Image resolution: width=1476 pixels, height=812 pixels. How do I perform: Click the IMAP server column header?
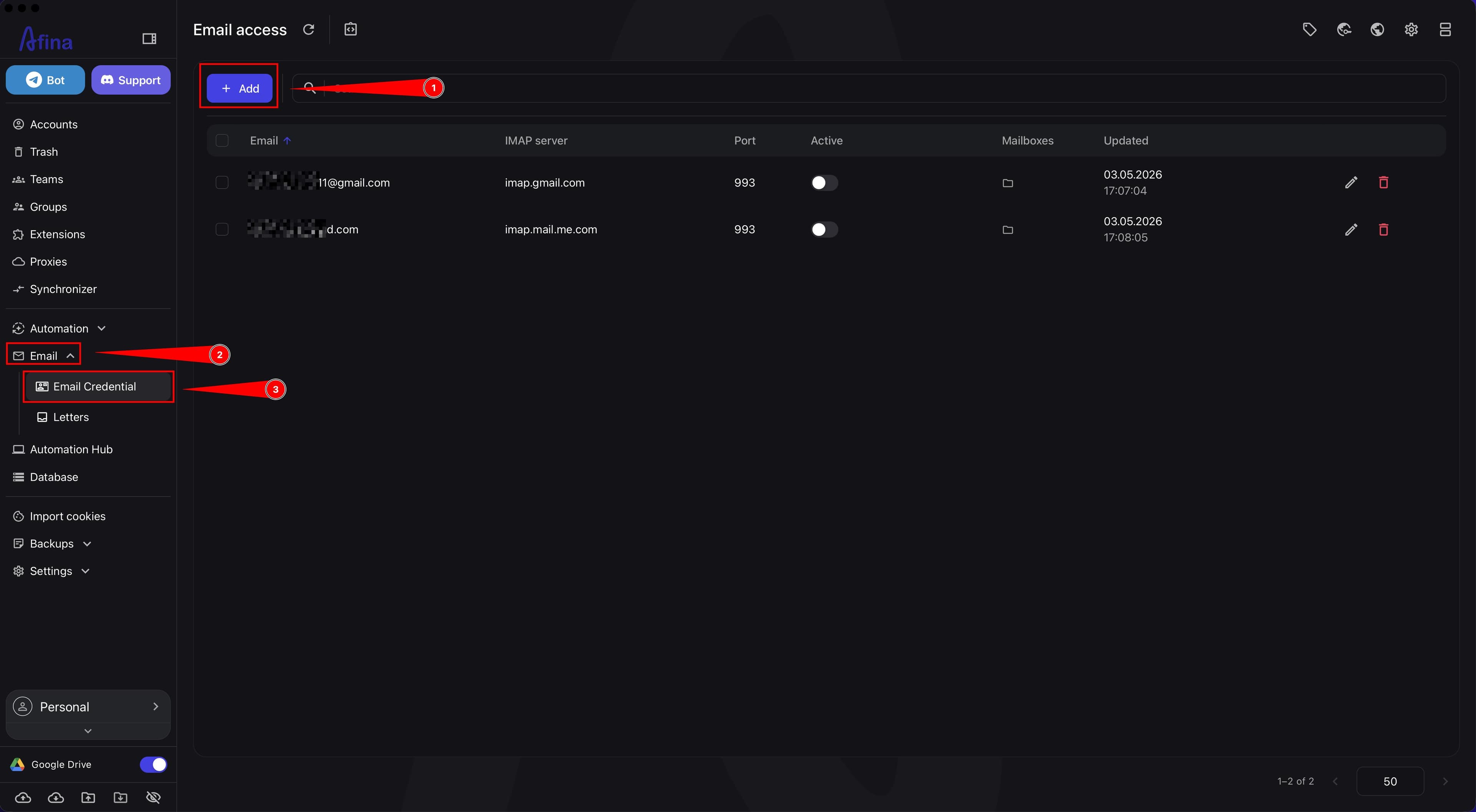click(x=536, y=140)
